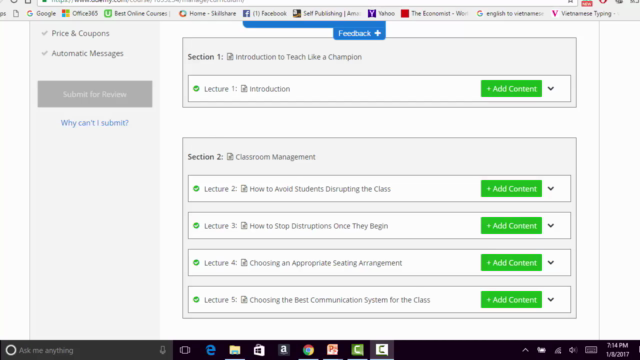
Task: Select Choosing the Best Communication System title
Action: click(x=340, y=300)
